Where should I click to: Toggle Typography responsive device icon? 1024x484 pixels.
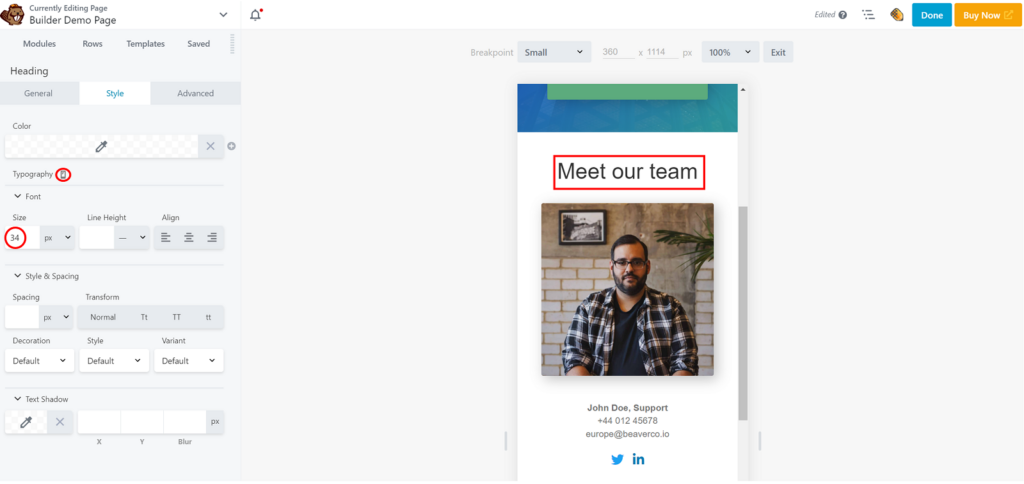pyautogui.click(x=63, y=174)
